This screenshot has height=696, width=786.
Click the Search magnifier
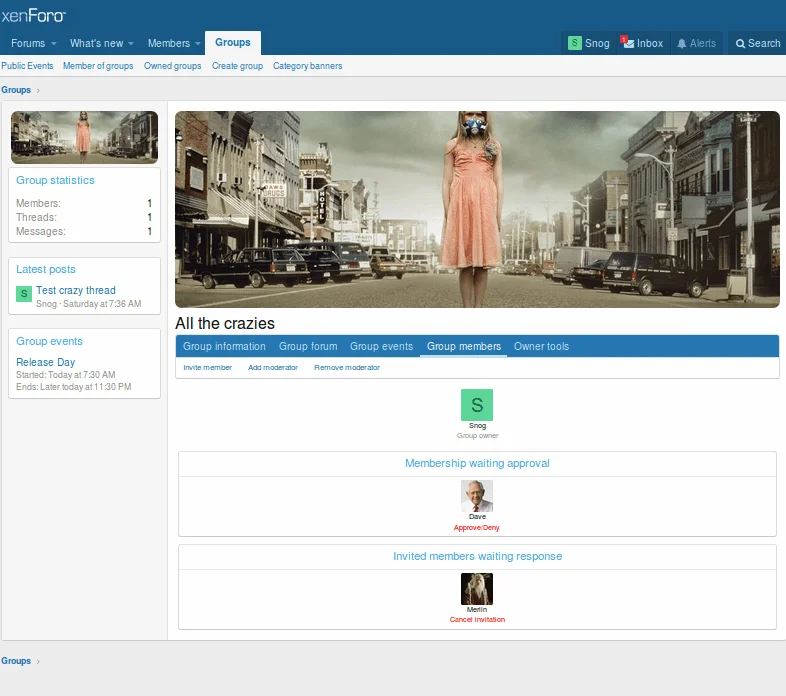(x=741, y=44)
